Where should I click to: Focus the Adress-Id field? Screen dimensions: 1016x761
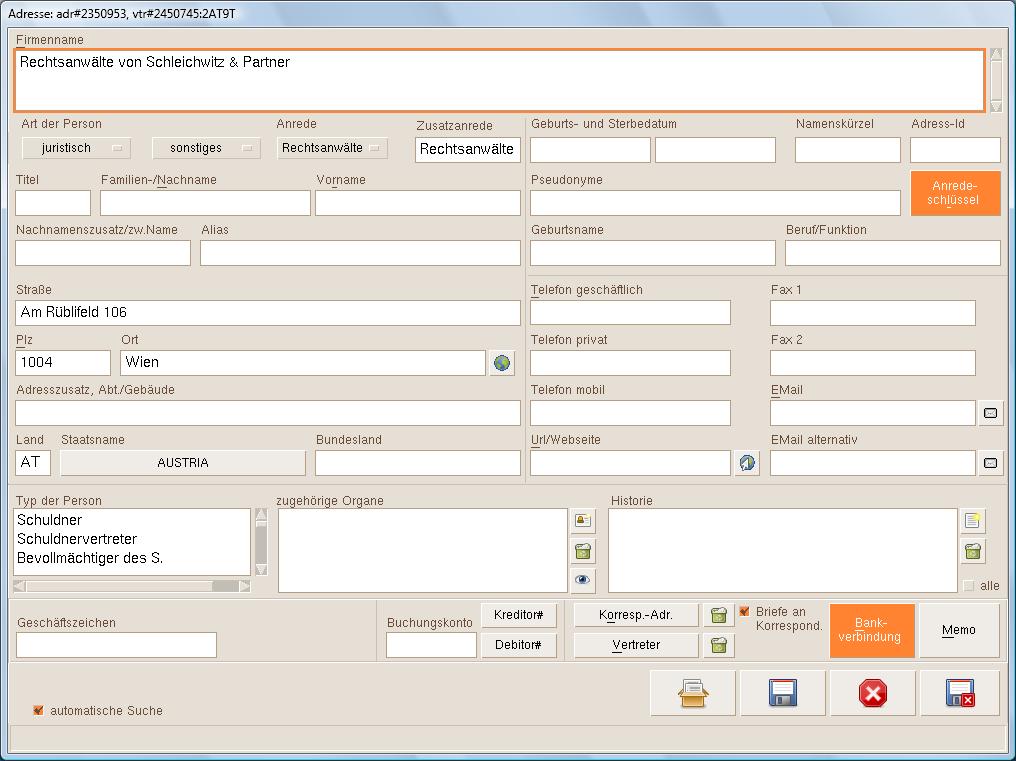click(x=955, y=150)
